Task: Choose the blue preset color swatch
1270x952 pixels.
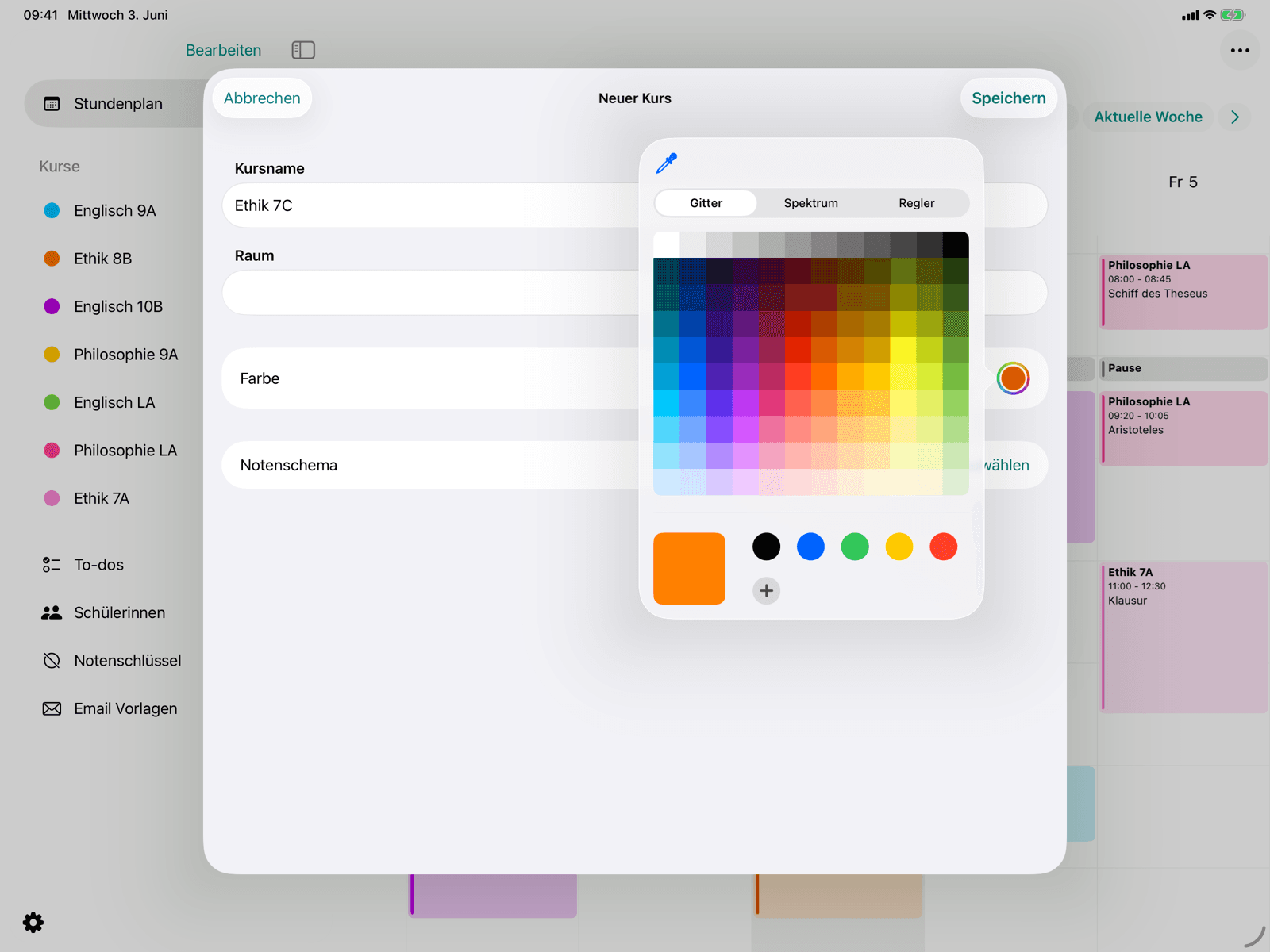Action: click(810, 547)
